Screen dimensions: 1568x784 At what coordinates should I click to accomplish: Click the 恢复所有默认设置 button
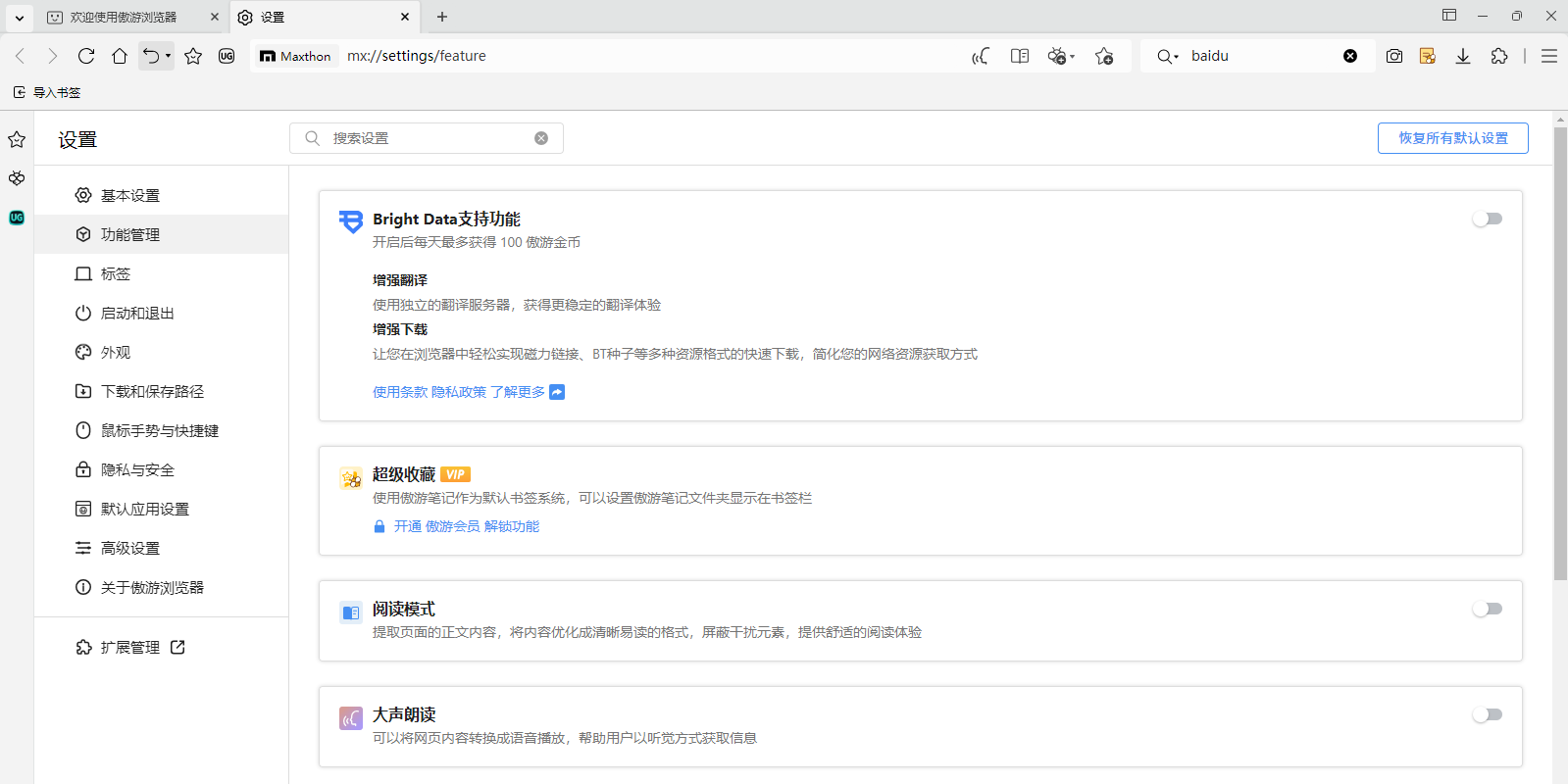tap(1452, 138)
